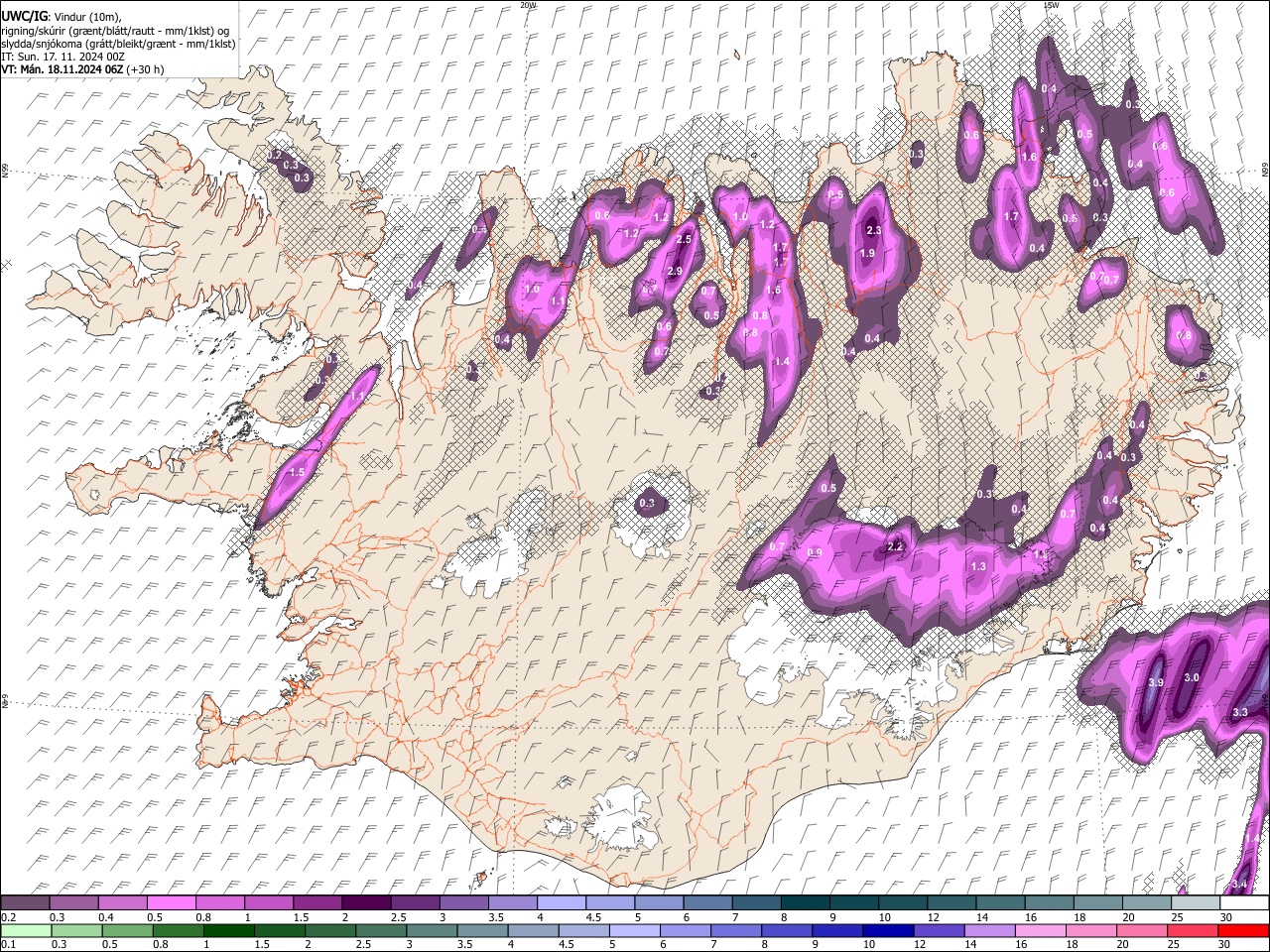
Task: Click the 3.4 value near the map corner
Action: (1239, 884)
